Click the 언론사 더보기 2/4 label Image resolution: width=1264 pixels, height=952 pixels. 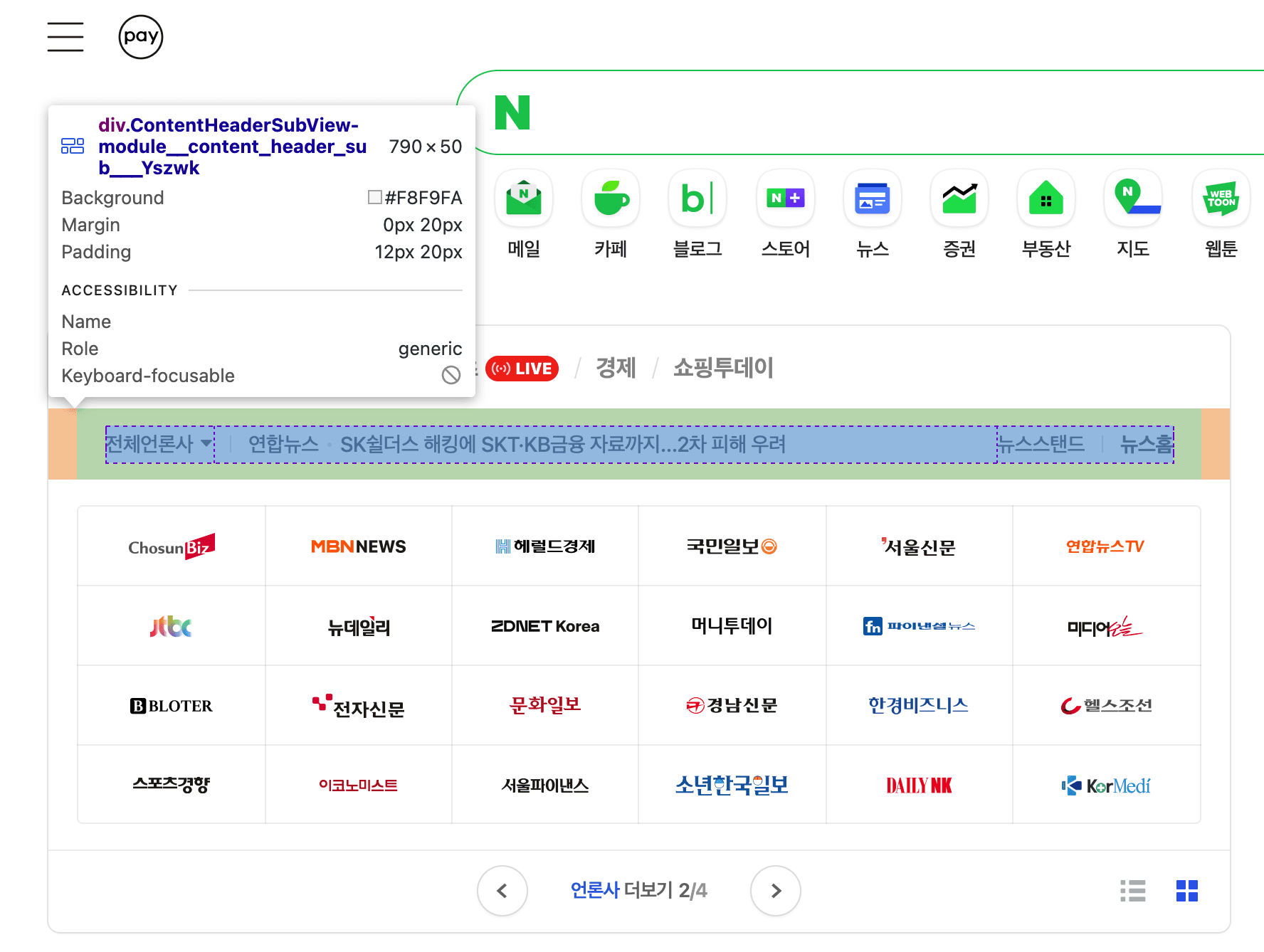[x=638, y=891]
